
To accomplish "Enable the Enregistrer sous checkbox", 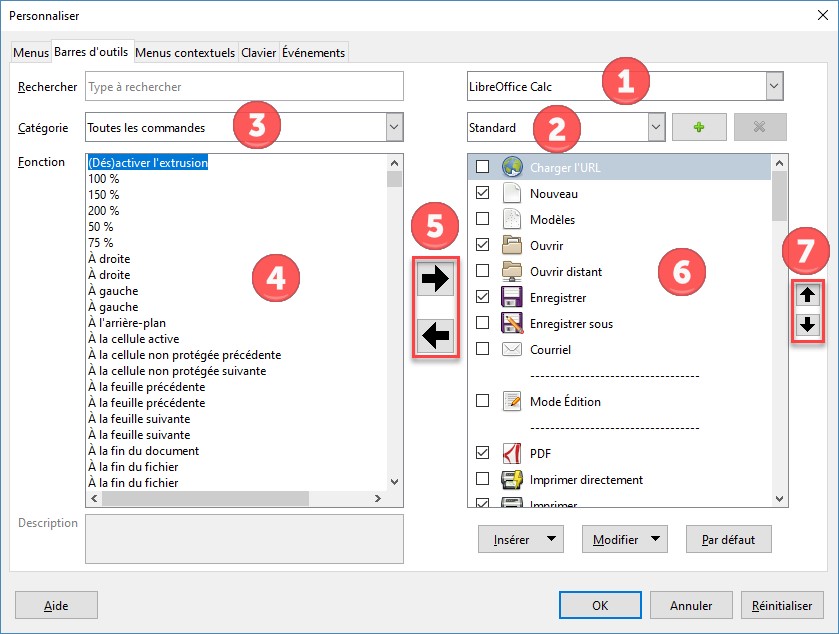I will pos(483,323).
